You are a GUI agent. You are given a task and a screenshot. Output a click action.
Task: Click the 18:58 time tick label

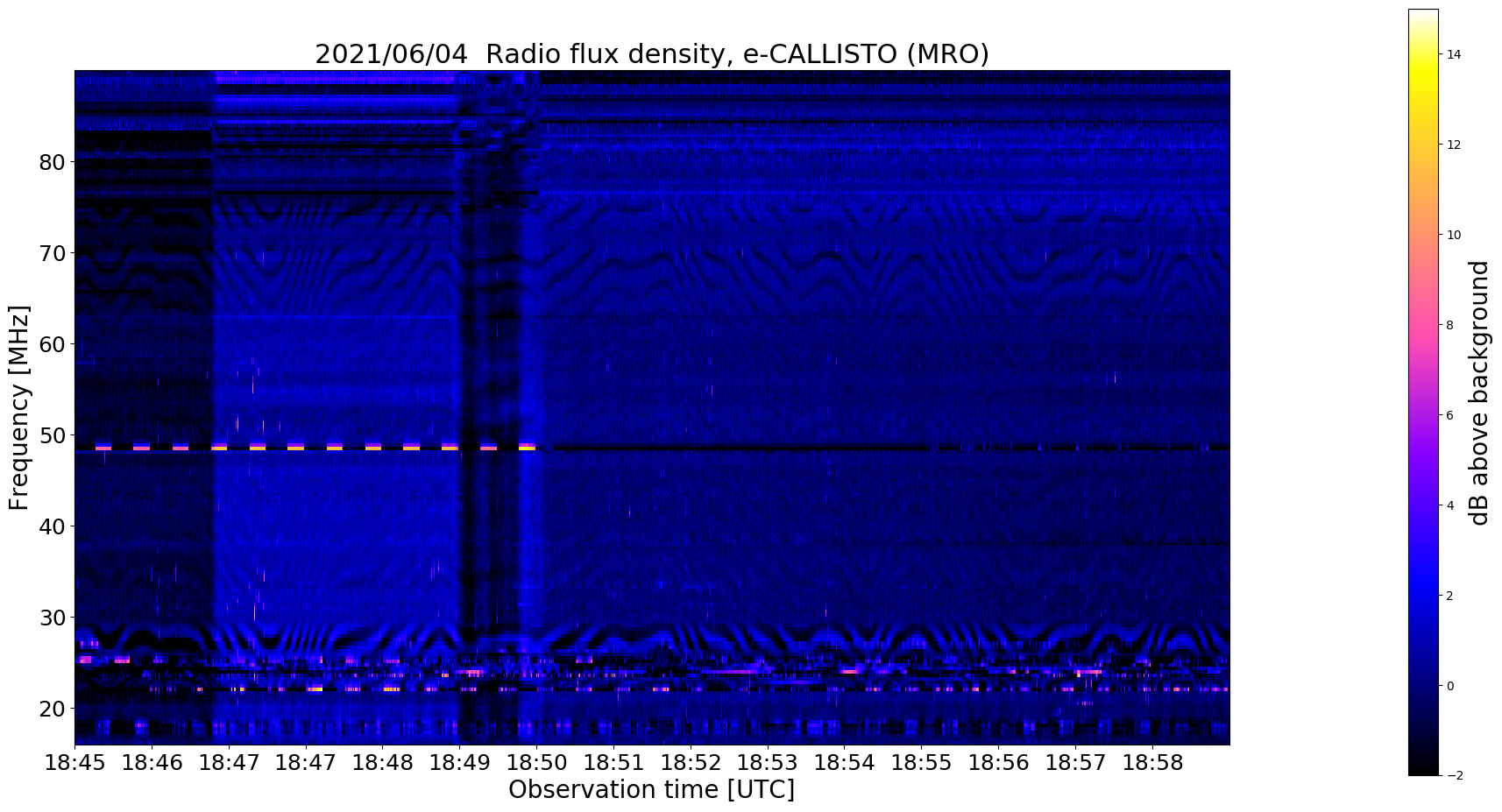pyautogui.click(x=1152, y=763)
